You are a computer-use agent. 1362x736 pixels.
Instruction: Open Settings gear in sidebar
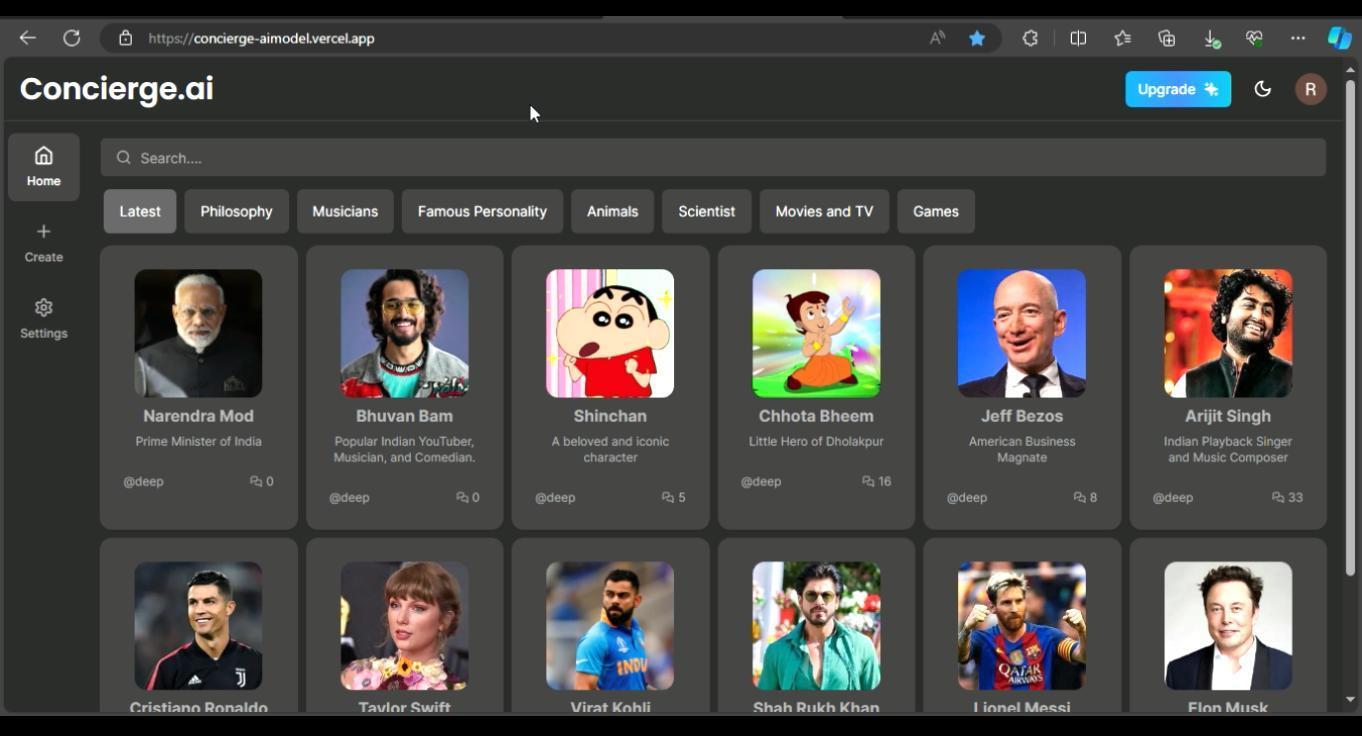coord(44,308)
